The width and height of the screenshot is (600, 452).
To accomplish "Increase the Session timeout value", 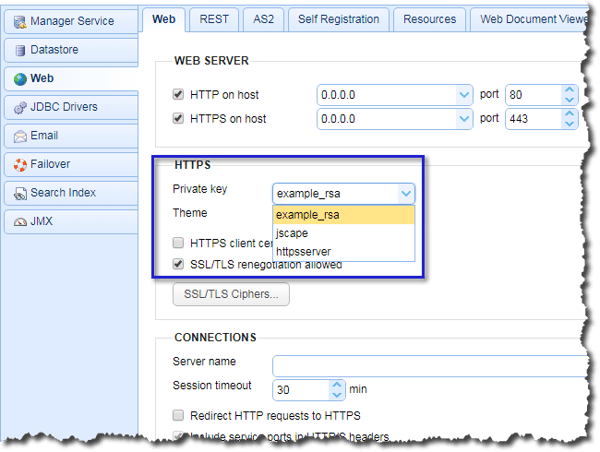I will pyautogui.click(x=337, y=385).
